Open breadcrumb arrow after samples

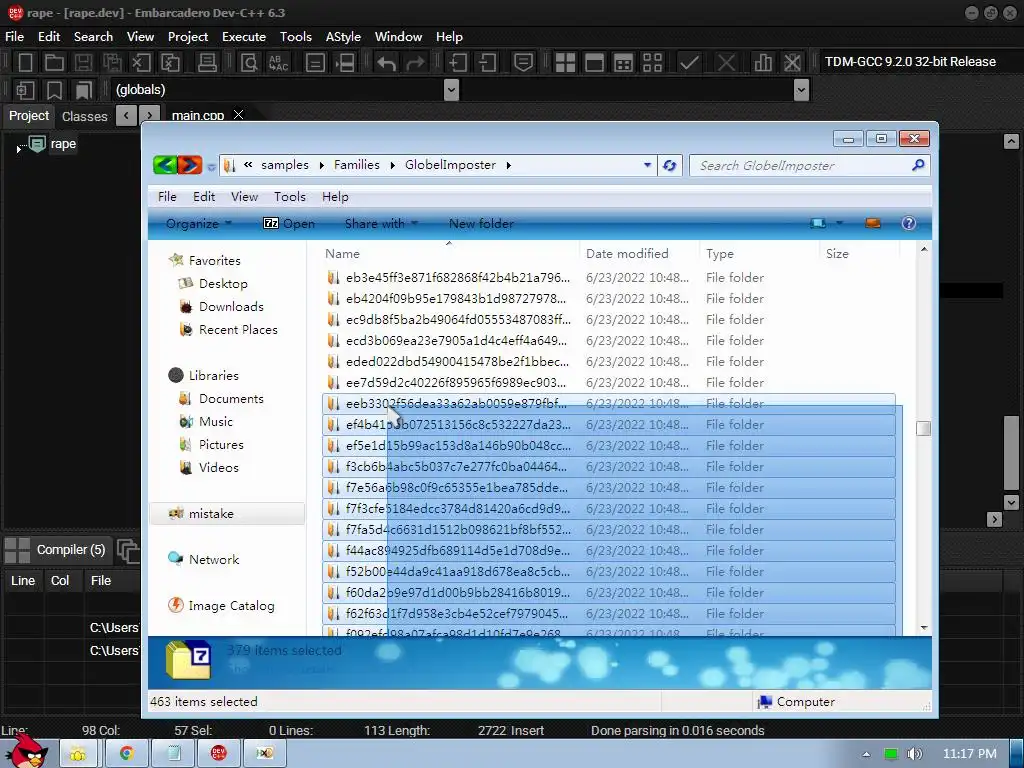[321, 165]
